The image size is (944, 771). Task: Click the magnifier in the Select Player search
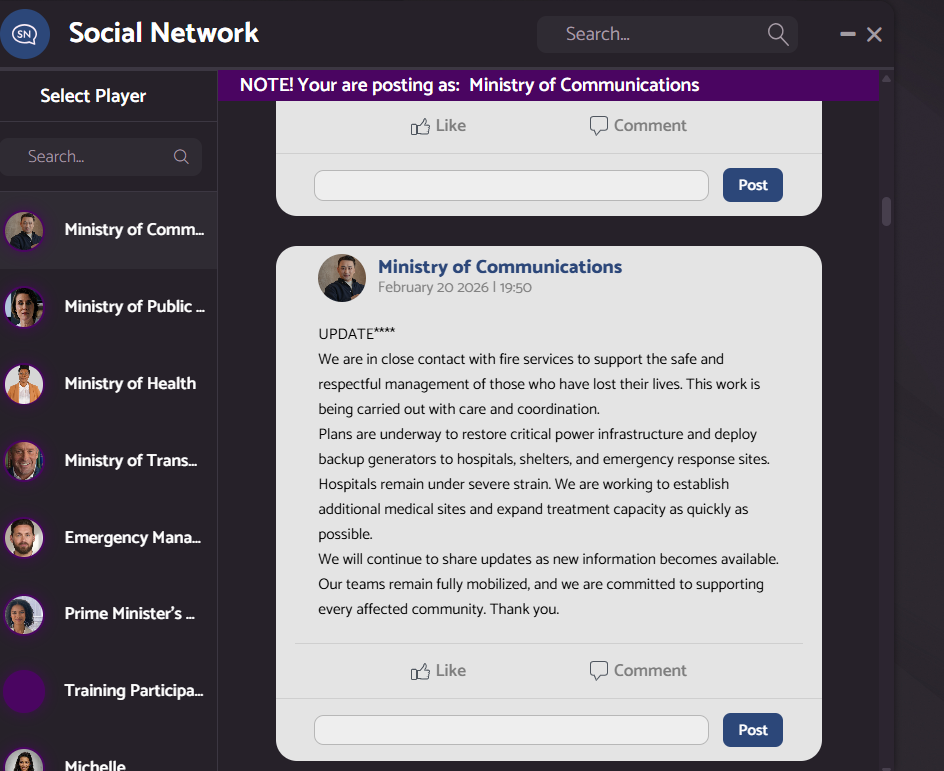181,156
